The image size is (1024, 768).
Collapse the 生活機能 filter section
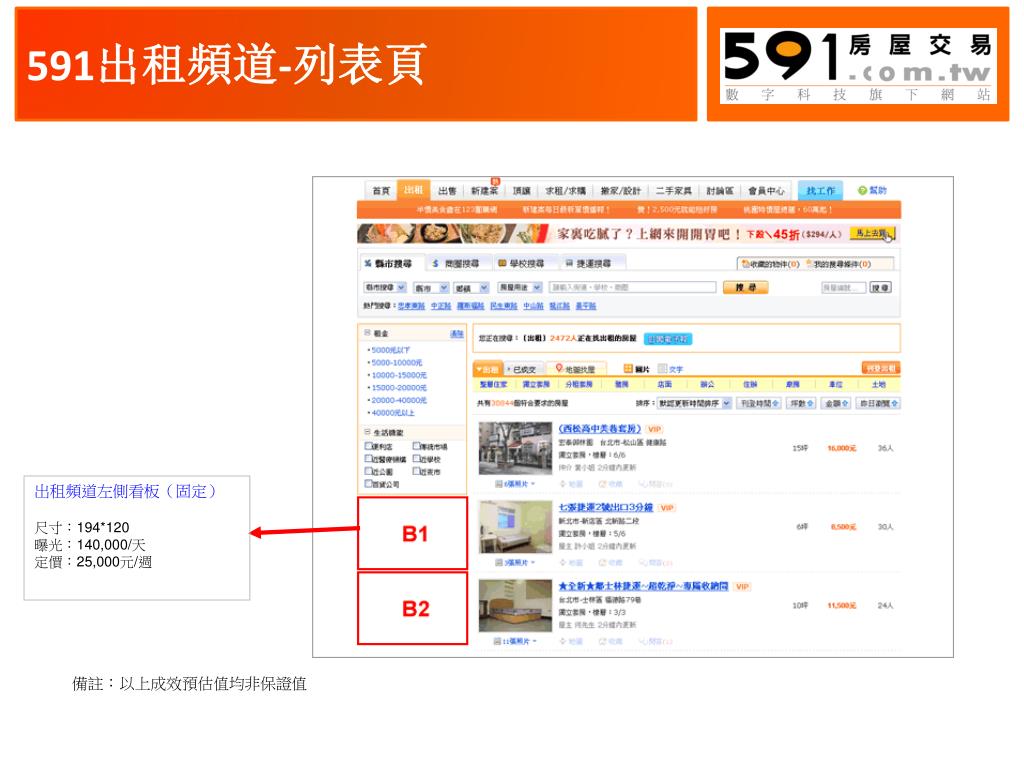click(368, 432)
